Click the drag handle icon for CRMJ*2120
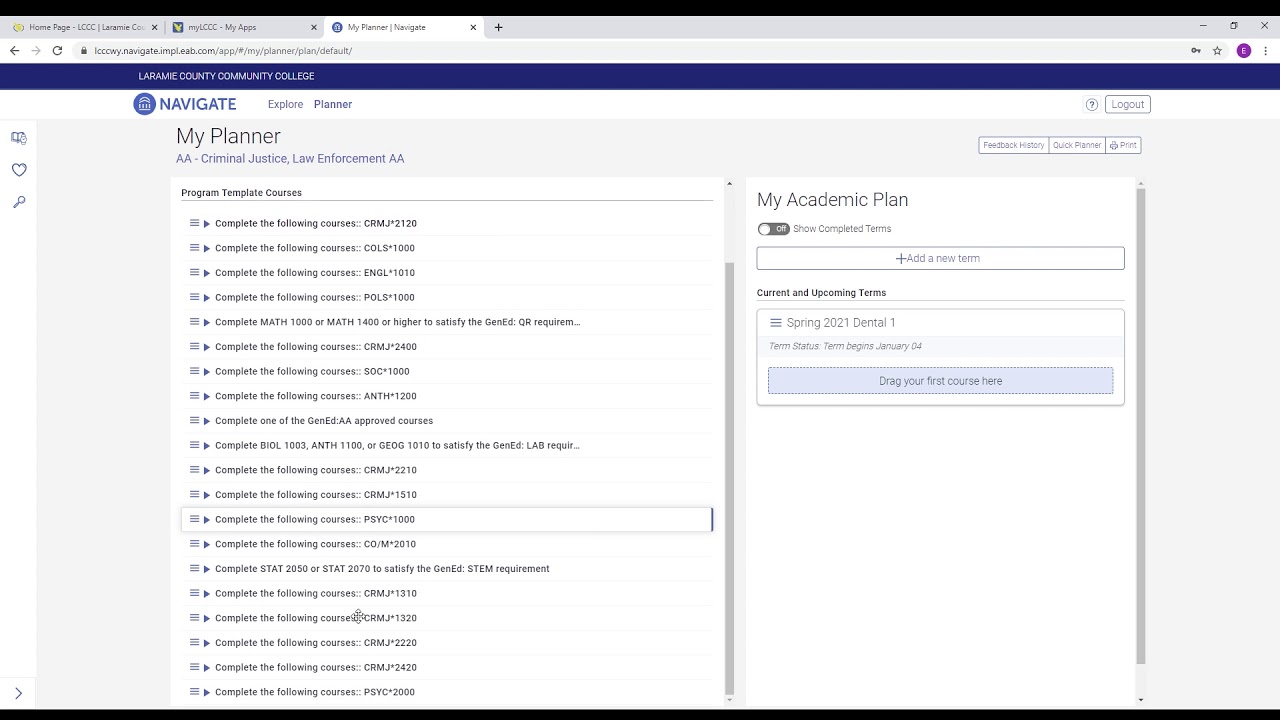1280x720 pixels. tap(195, 223)
